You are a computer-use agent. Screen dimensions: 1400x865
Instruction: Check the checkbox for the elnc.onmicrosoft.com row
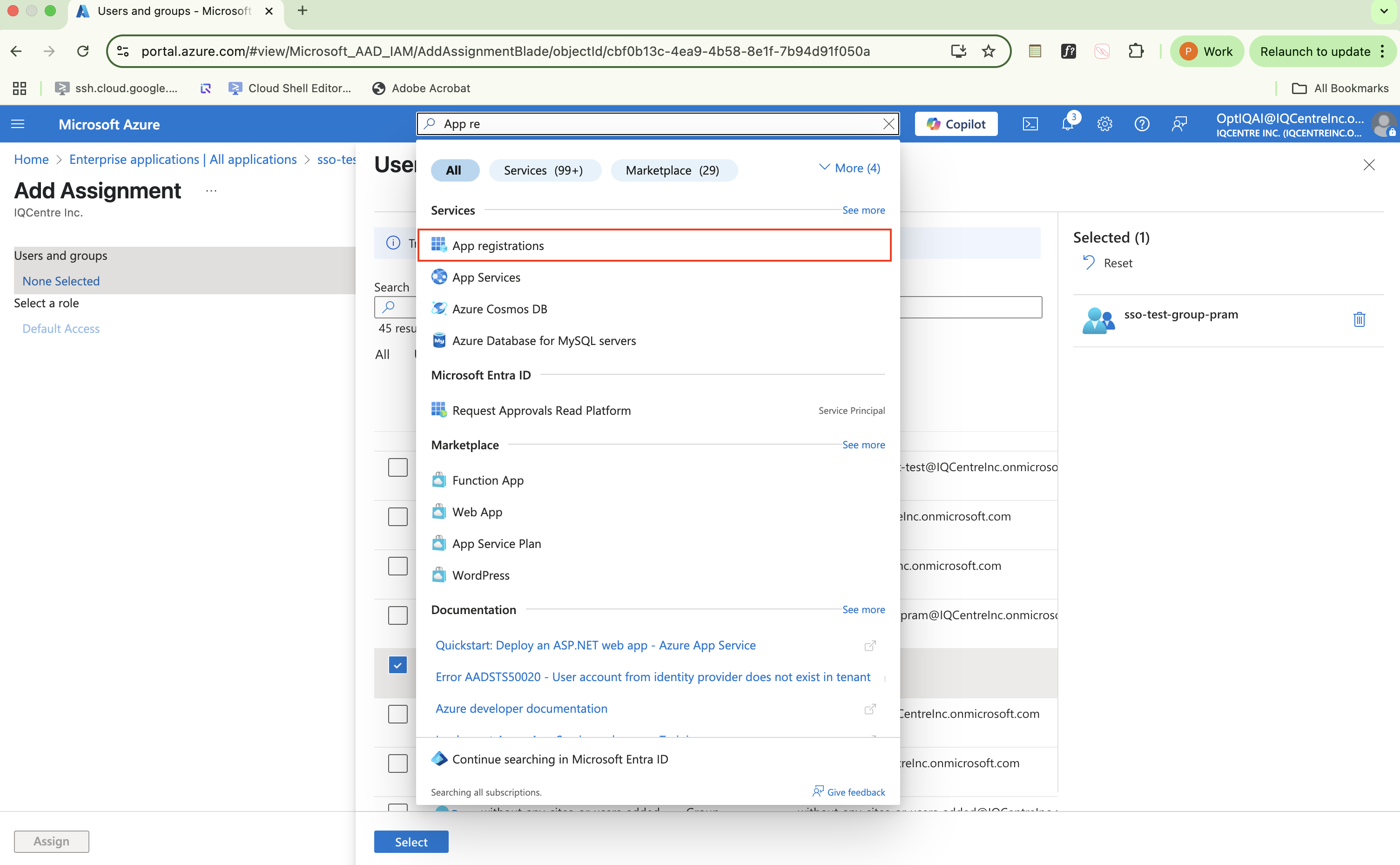(x=397, y=517)
